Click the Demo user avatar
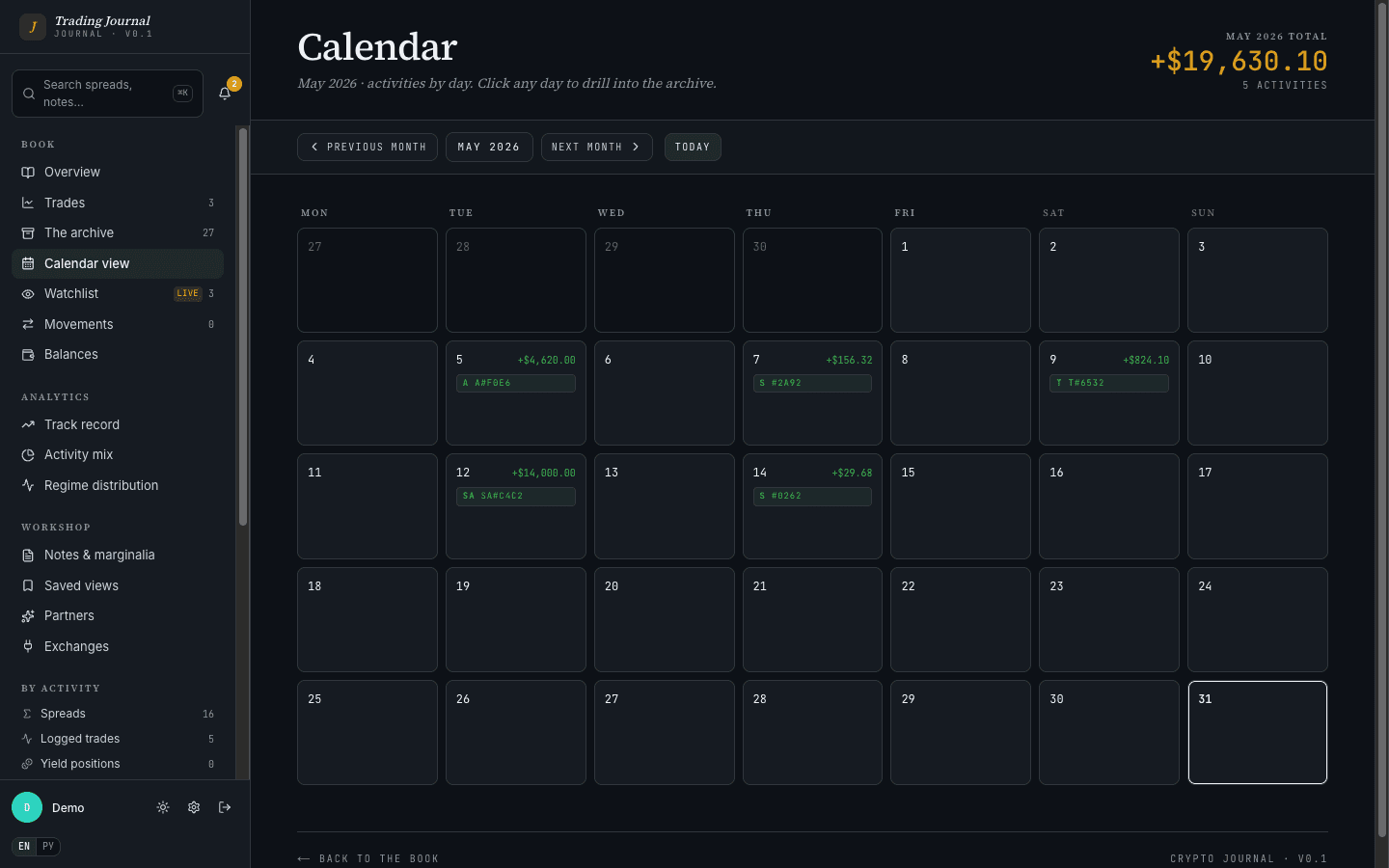Screen dimensions: 1389x868 [x=27, y=807]
